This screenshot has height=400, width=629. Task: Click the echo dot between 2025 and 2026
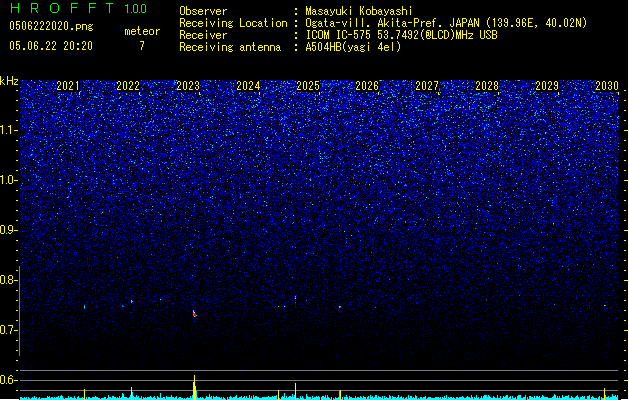point(340,307)
